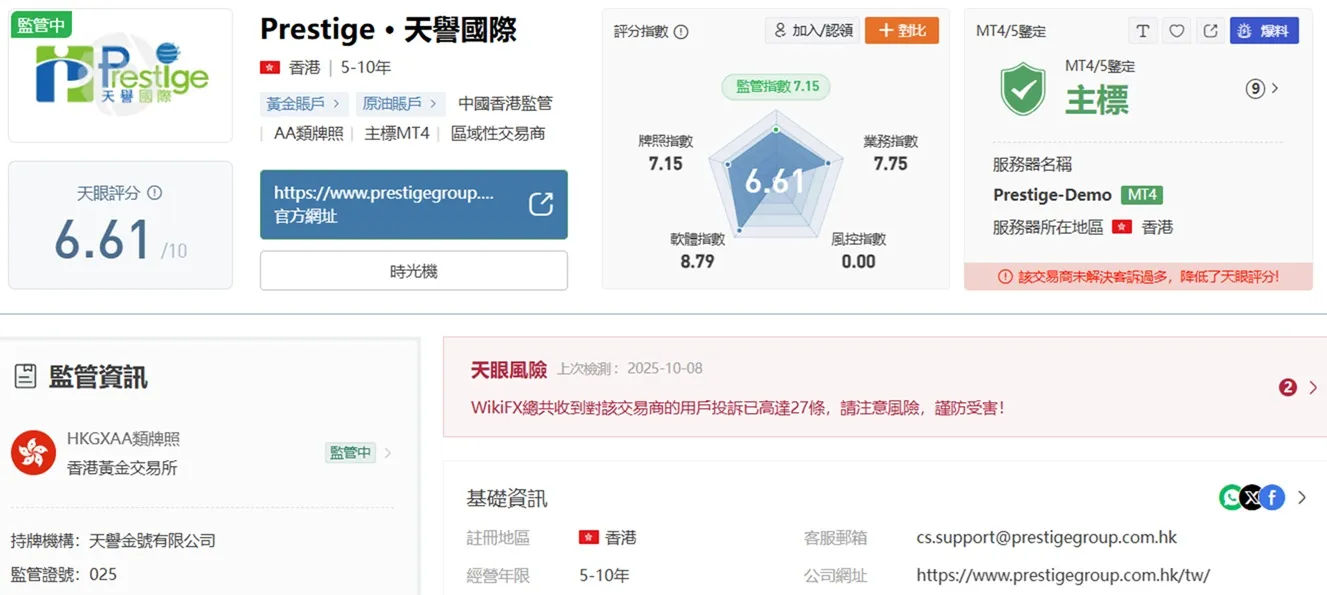Select the 原油賬戶 tag
The width and height of the screenshot is (1327, 595).
click(401, 103)
